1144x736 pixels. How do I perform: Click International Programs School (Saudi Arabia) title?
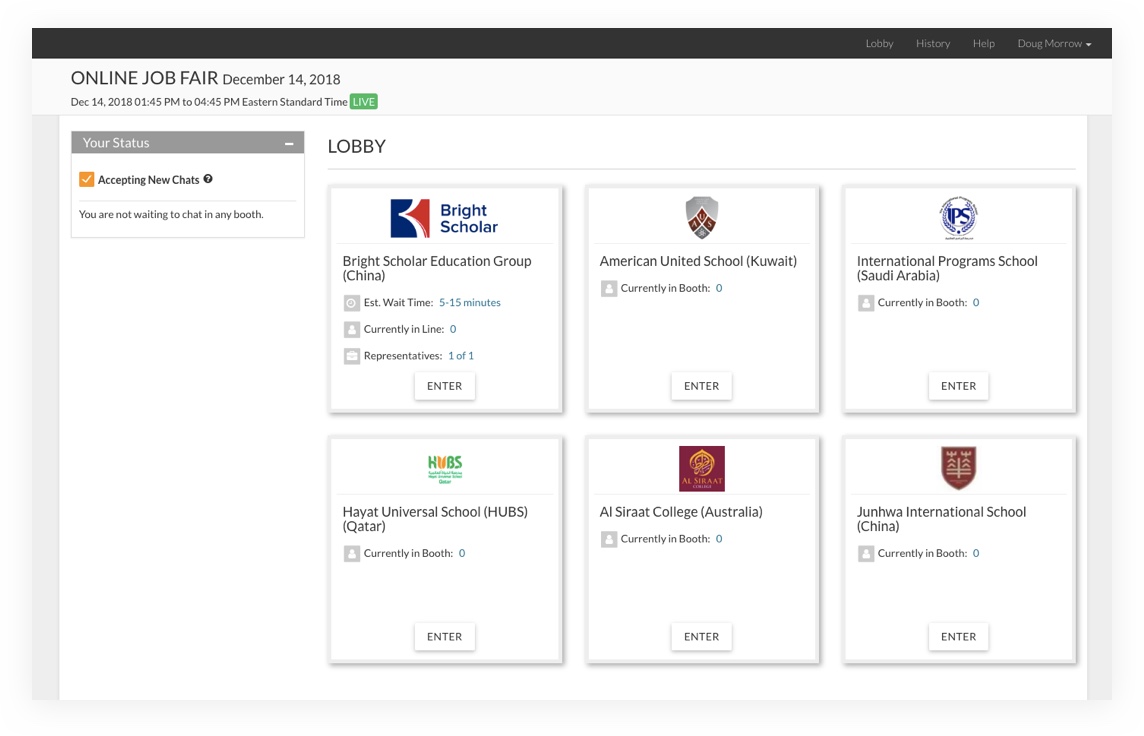click(947, 268)
